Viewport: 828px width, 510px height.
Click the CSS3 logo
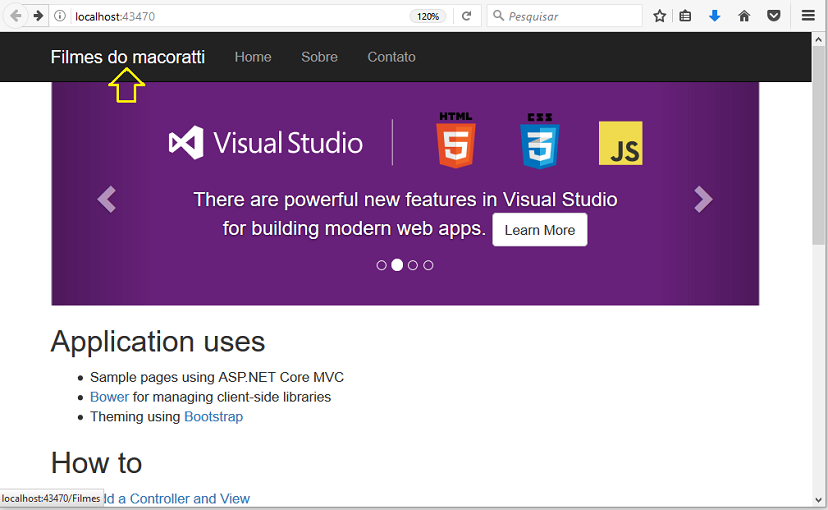coord(540,141)
